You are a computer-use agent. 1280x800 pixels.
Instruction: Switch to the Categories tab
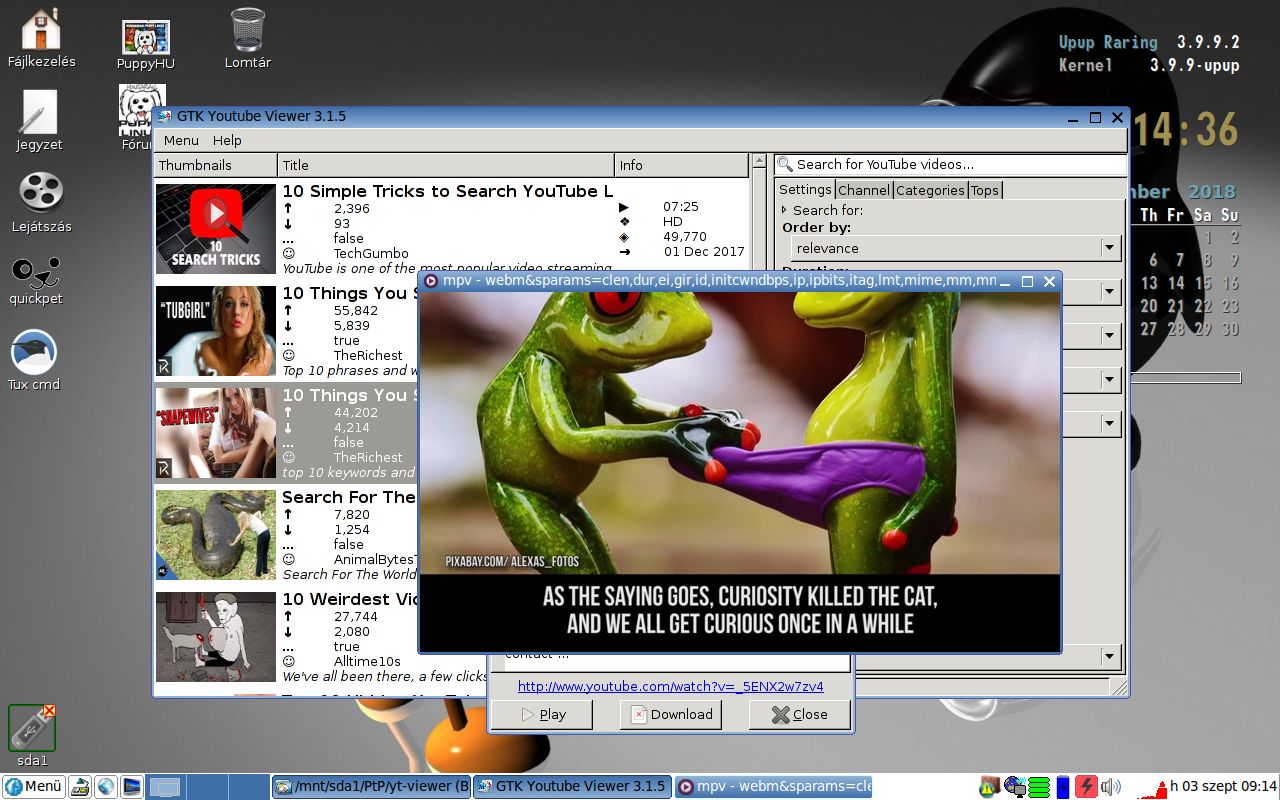click(x=930, y=190)
